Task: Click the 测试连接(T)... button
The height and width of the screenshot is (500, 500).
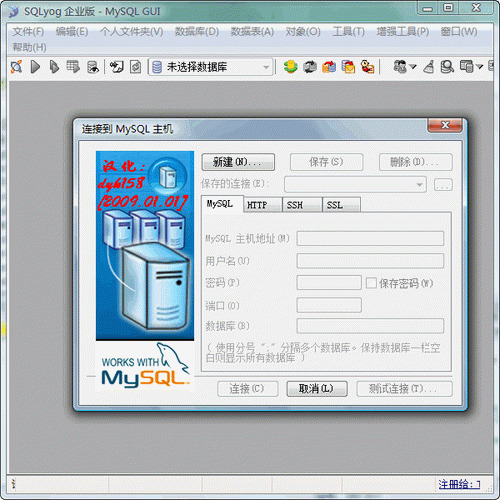Action: tap(404, 389)
